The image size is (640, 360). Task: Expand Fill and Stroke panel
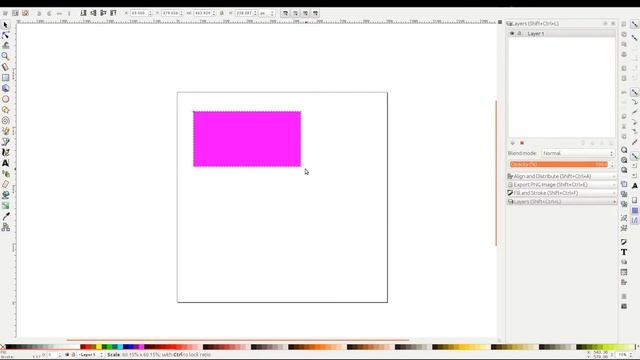561,193
